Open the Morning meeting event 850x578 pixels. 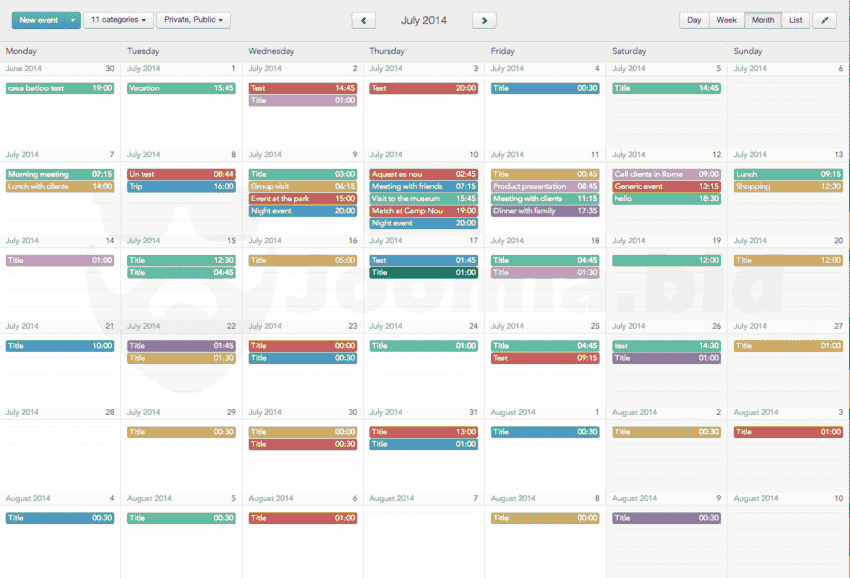[x=59, y=174]
